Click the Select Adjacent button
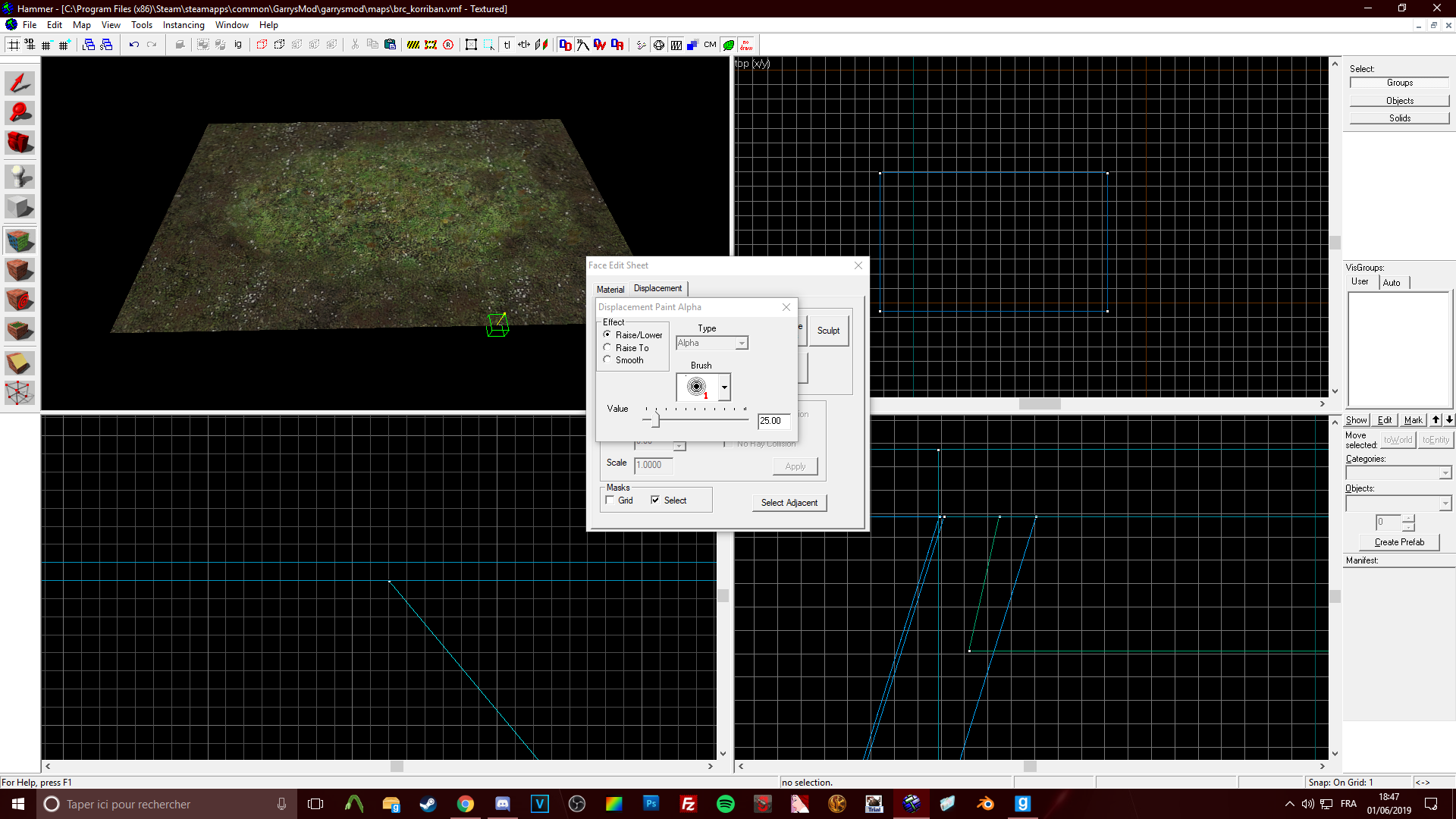 789,503
